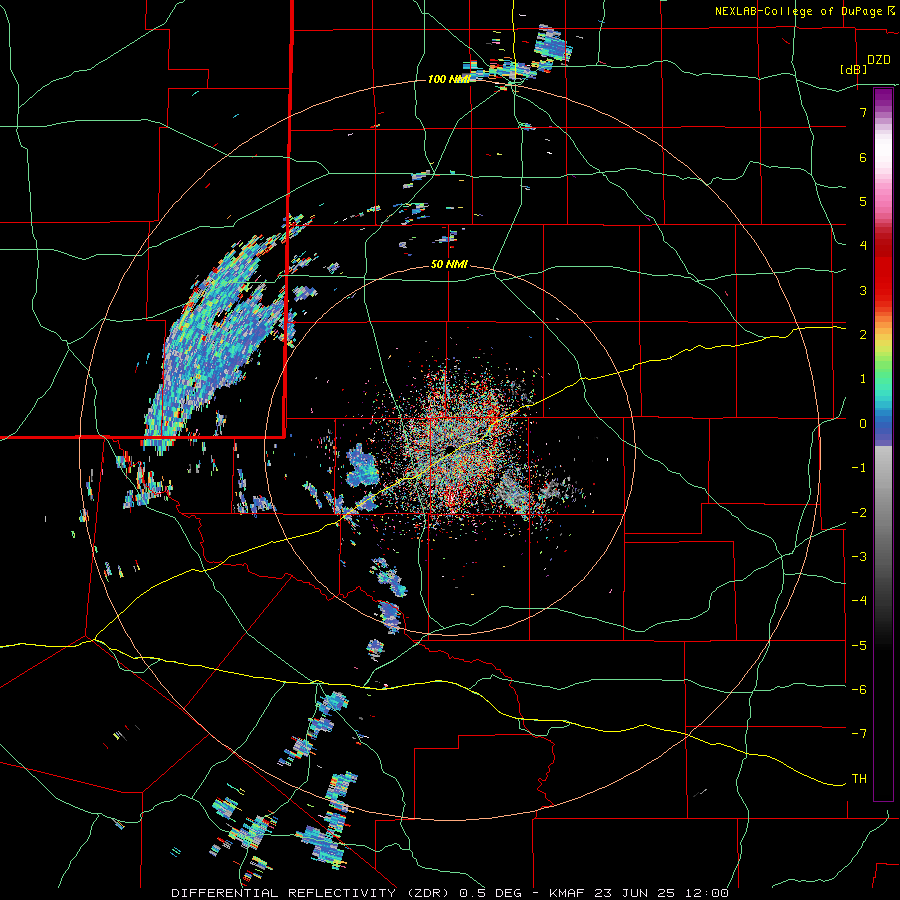Click the -4 value on color scale
The image size is (900, 900).
(x=859, y=601)
